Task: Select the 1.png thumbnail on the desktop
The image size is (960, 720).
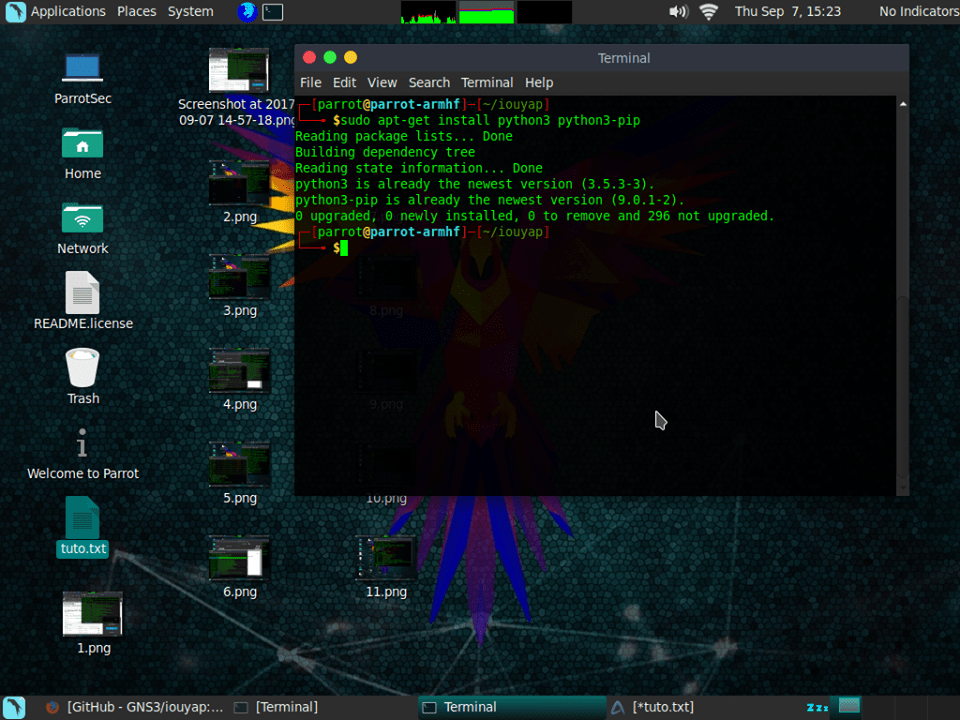Action: tap(92, 614)
